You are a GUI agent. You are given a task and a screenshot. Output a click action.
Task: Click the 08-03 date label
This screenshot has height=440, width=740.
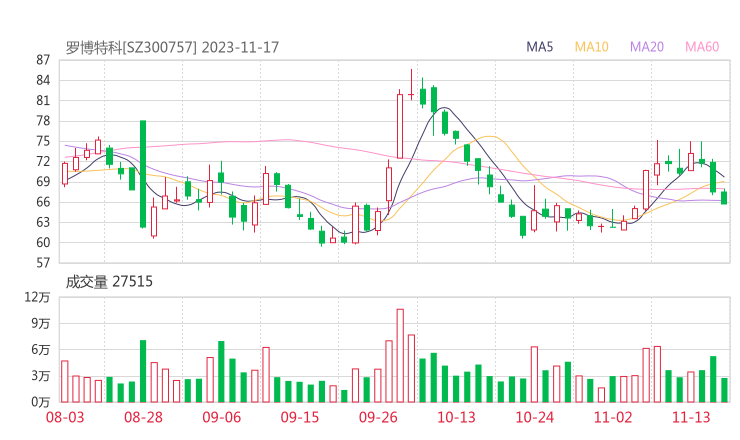[65, 417]
